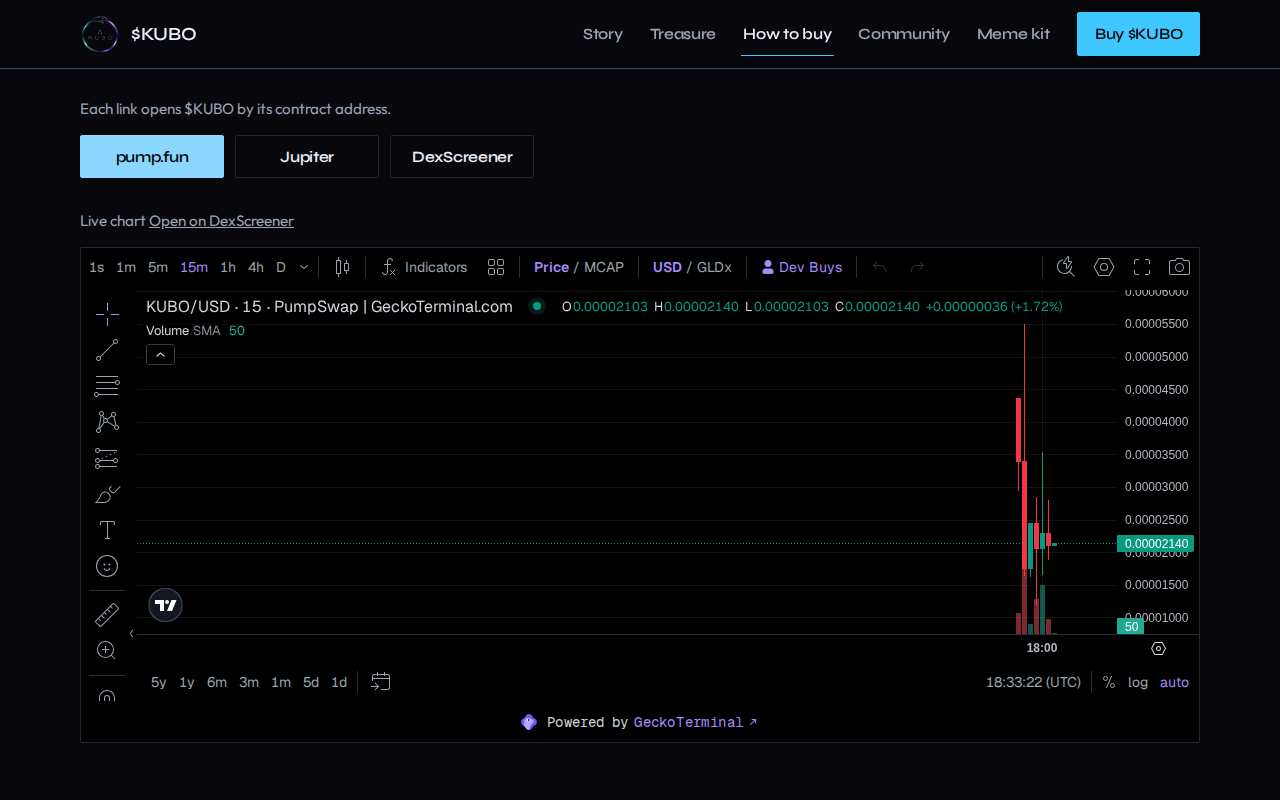Take a chart snapshot with camera
Viewport: 1280px width, 800px height.
tap(1180, 267)
